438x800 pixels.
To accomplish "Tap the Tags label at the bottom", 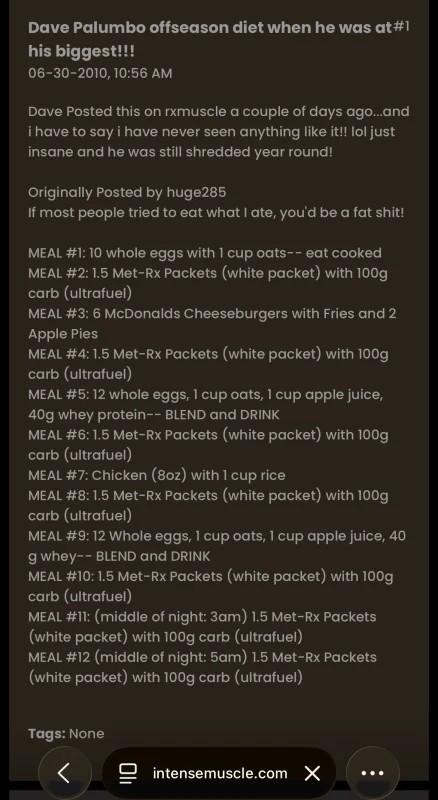I will pos(46,734).
